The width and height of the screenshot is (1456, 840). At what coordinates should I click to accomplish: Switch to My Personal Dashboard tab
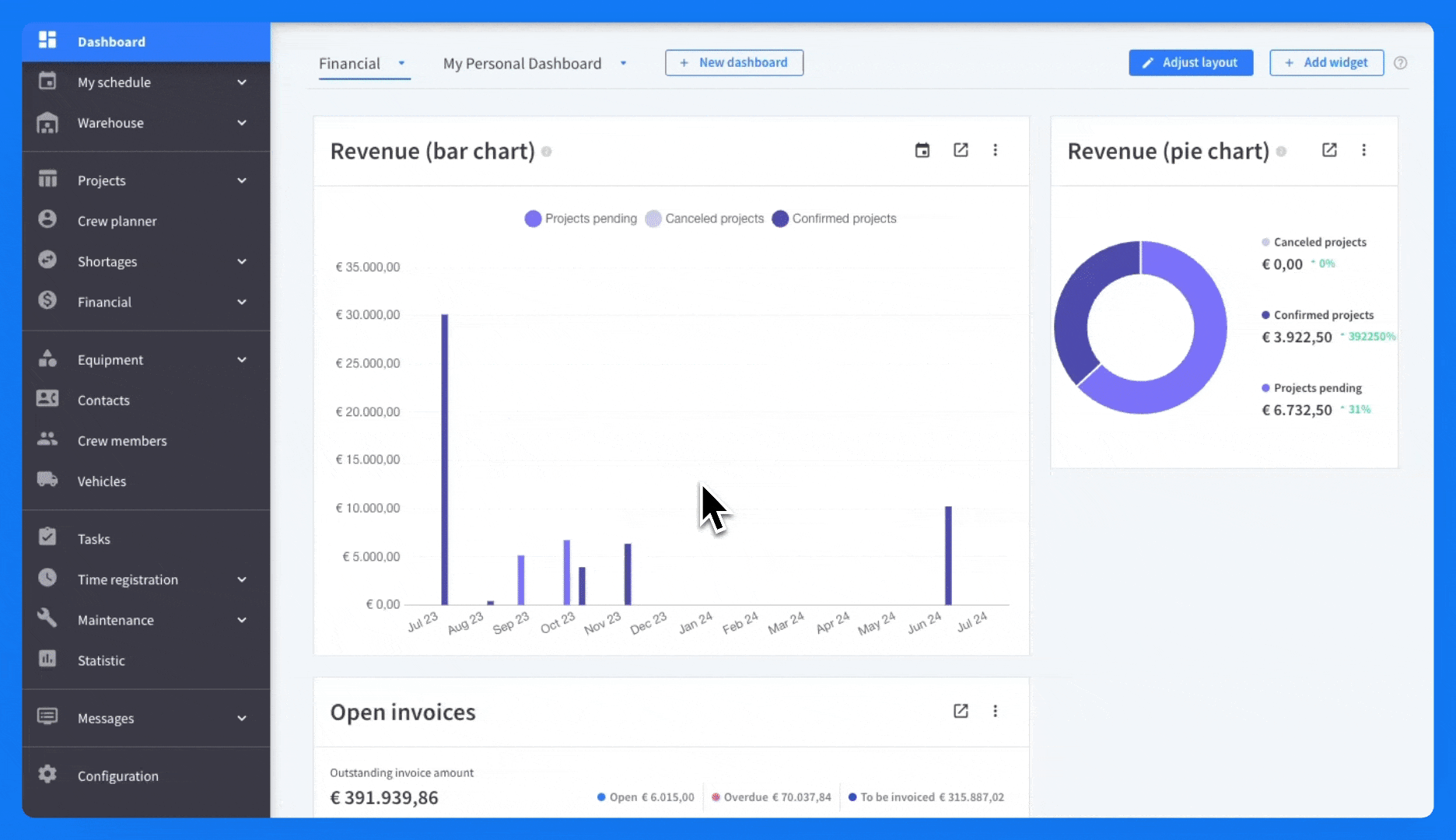coord(522,64)
